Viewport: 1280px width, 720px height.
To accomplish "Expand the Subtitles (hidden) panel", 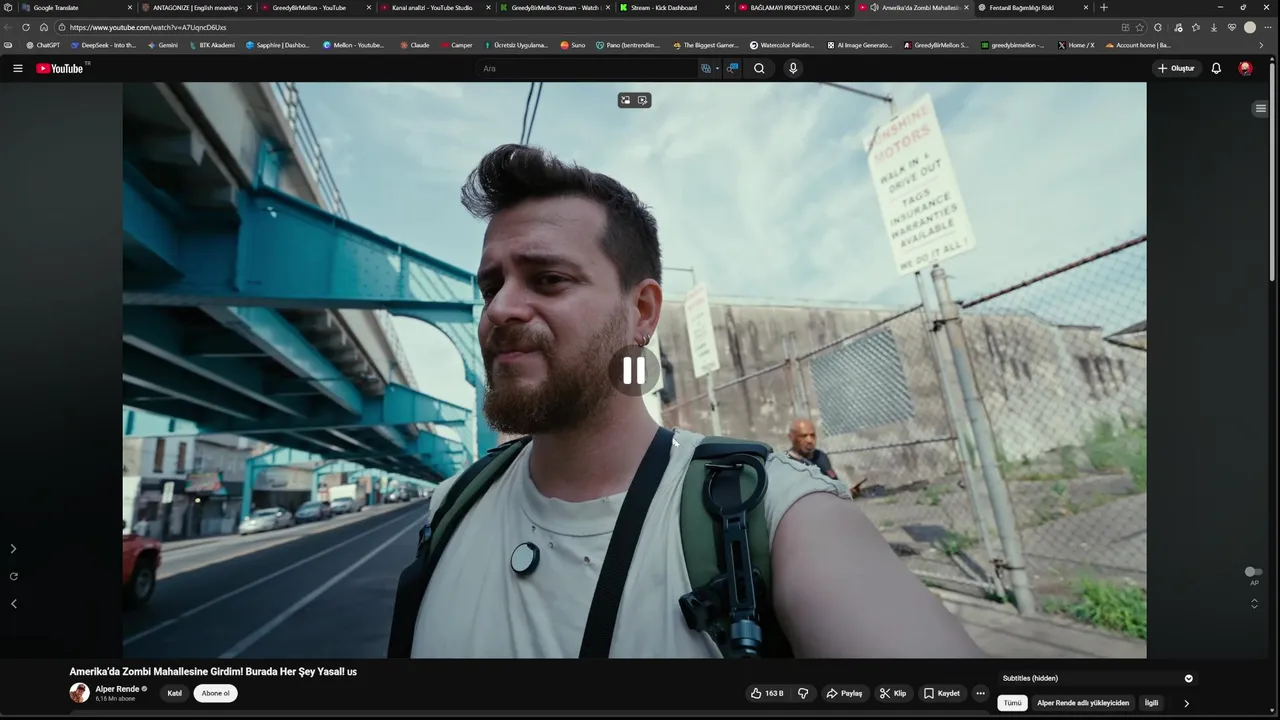I will point(1188,678).
